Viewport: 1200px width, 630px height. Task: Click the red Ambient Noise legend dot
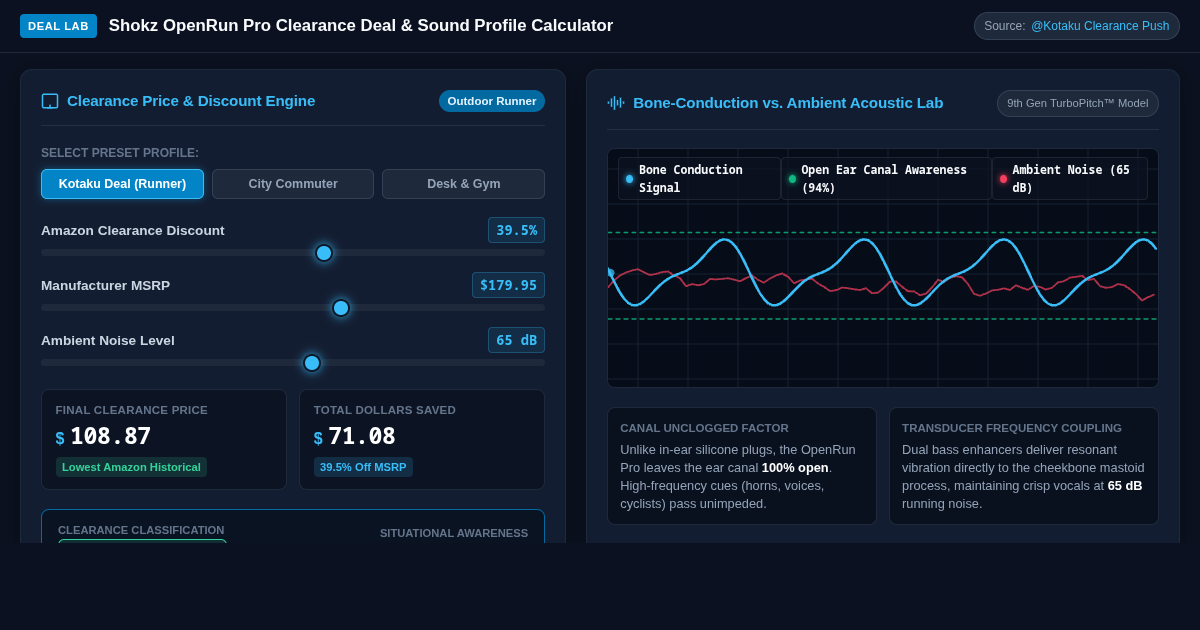1003,179
